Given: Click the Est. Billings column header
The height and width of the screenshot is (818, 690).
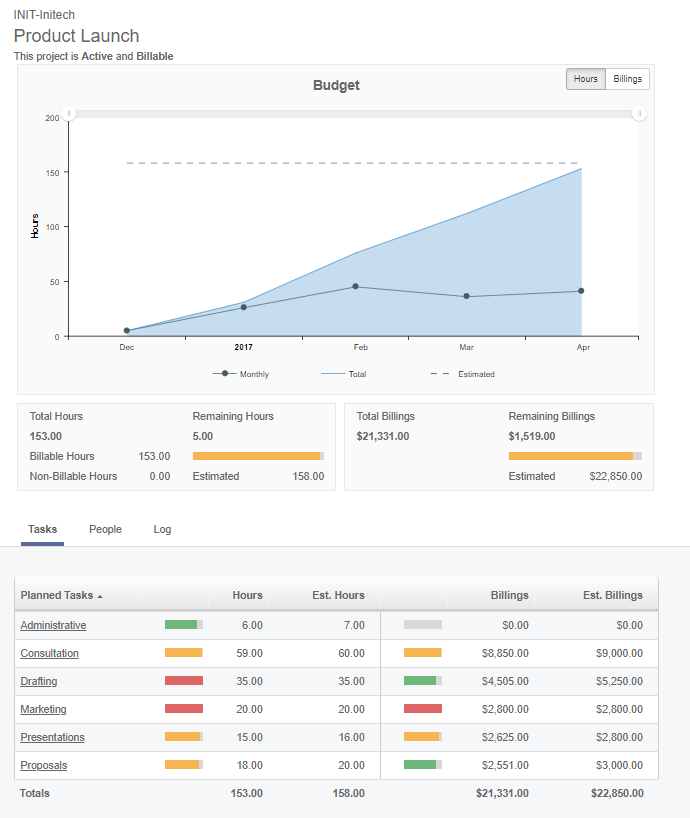Looking at the screenshot, I should point(613,595).
